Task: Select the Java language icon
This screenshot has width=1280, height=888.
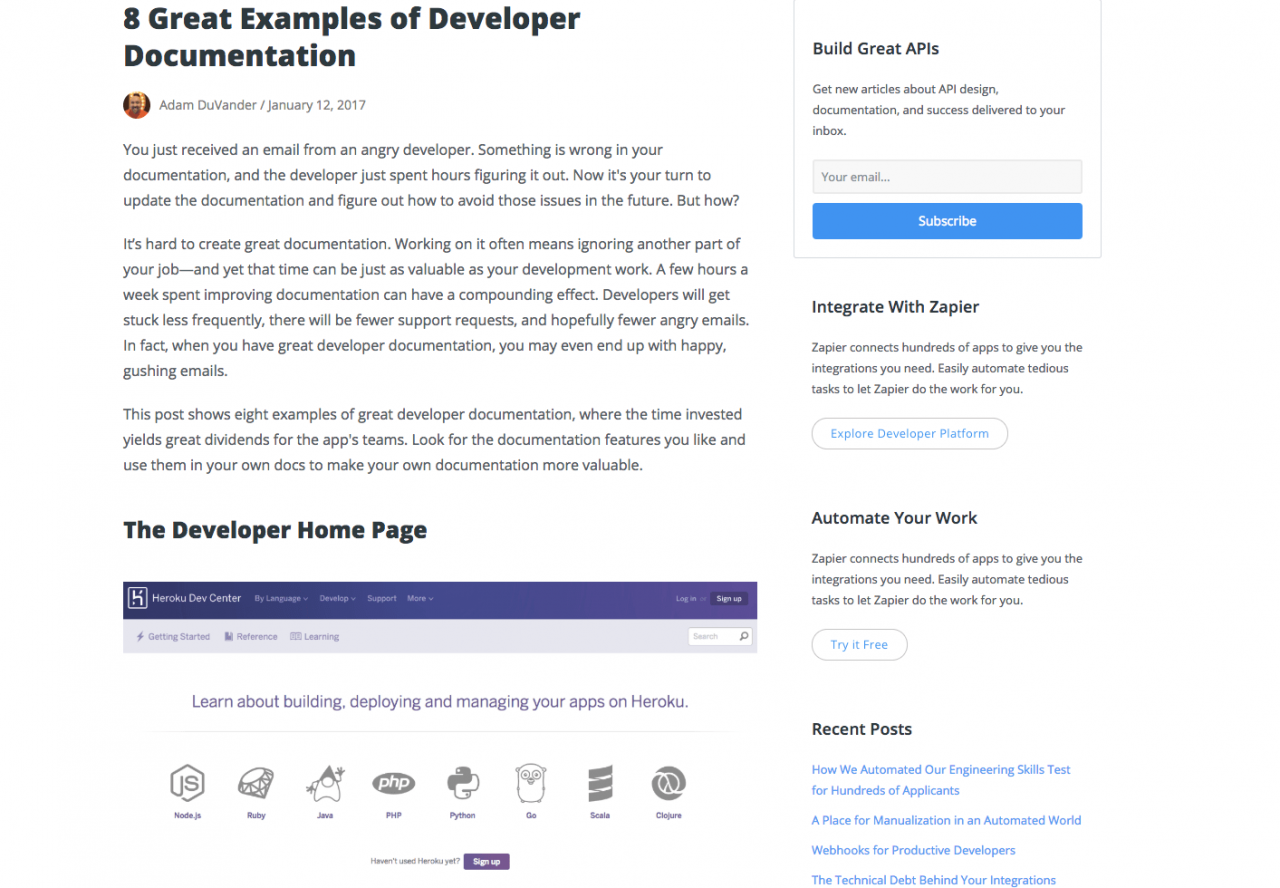Action: pos(325,784)
